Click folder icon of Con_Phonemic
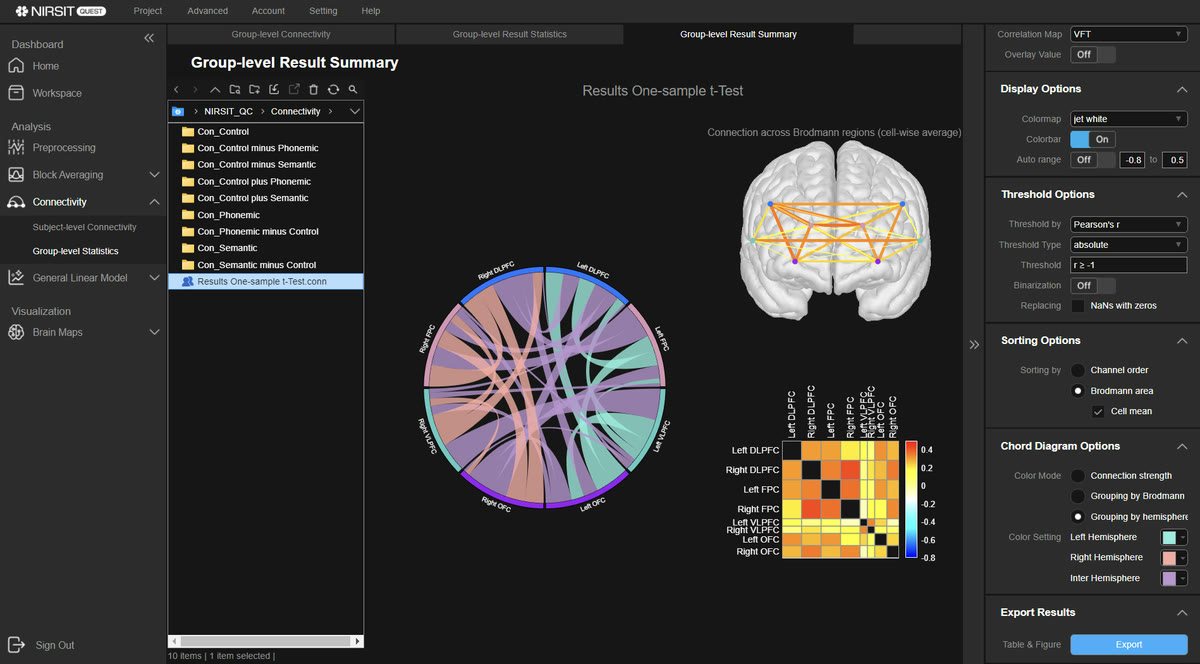The height and width of the screenshot is (664, 1200). (187, 215)
